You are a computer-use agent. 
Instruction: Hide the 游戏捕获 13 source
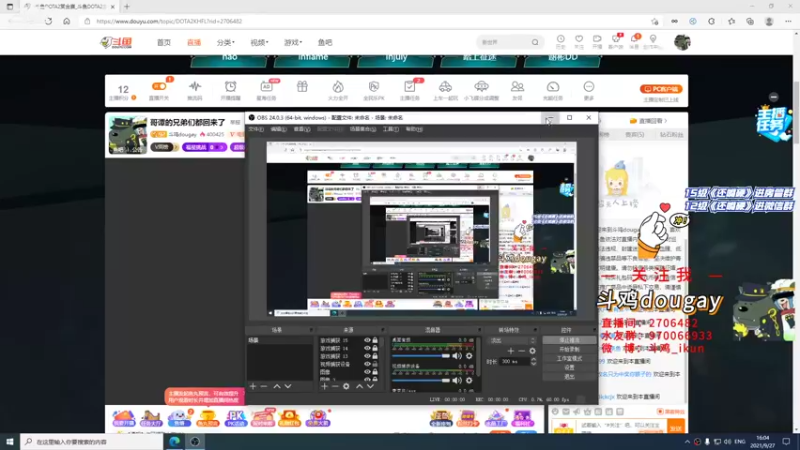367,356
